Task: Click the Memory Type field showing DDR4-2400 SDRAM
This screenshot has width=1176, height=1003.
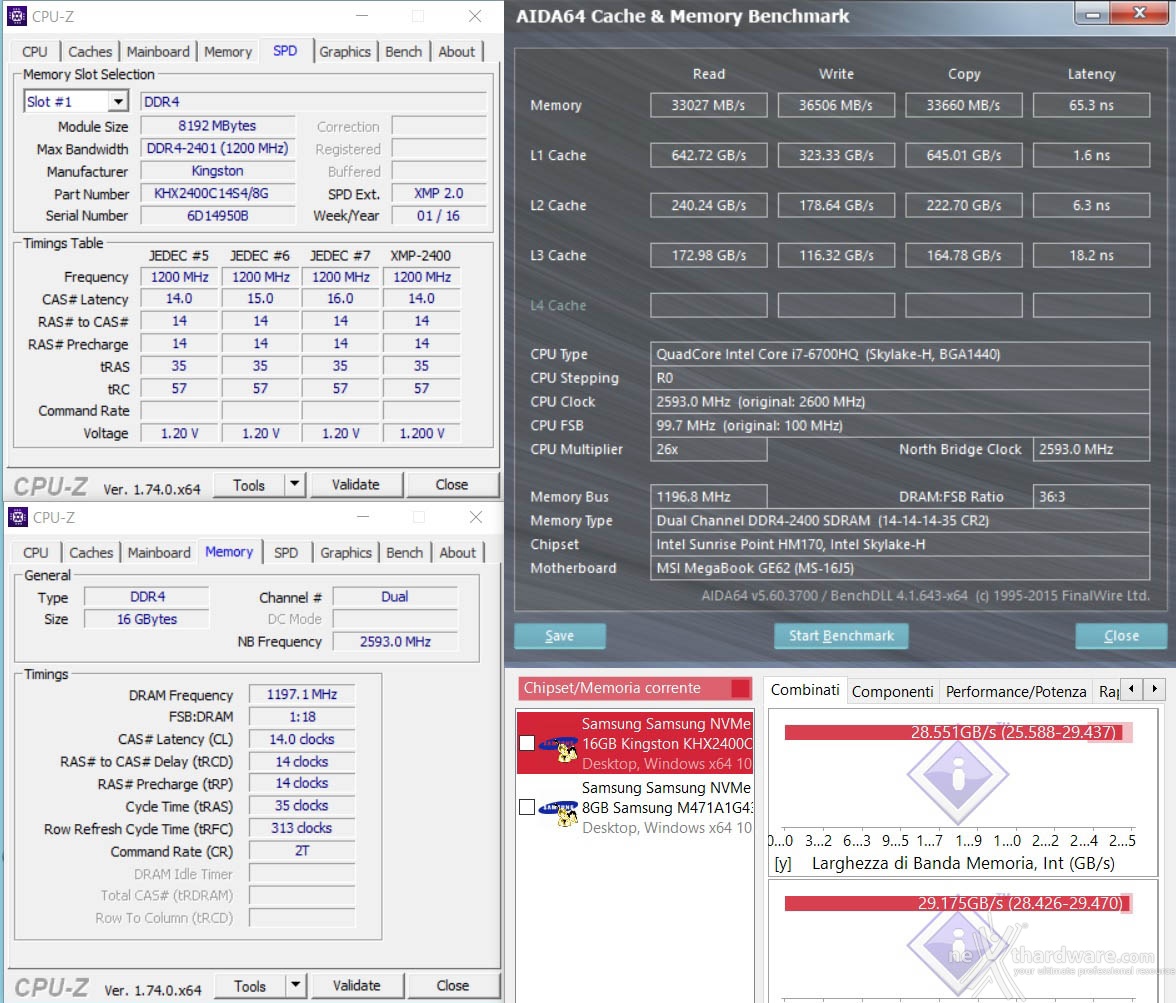Action: click(x=900, y=521)
